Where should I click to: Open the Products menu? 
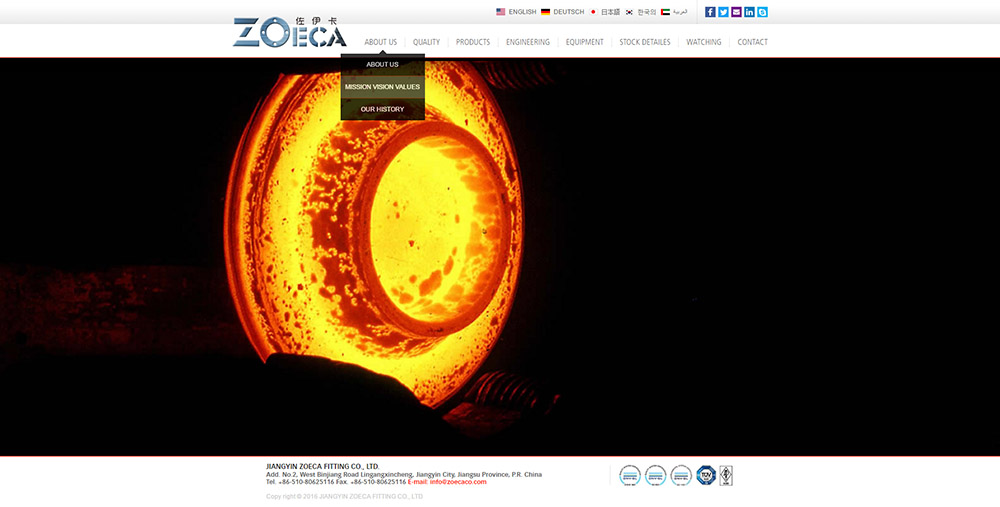473,42
